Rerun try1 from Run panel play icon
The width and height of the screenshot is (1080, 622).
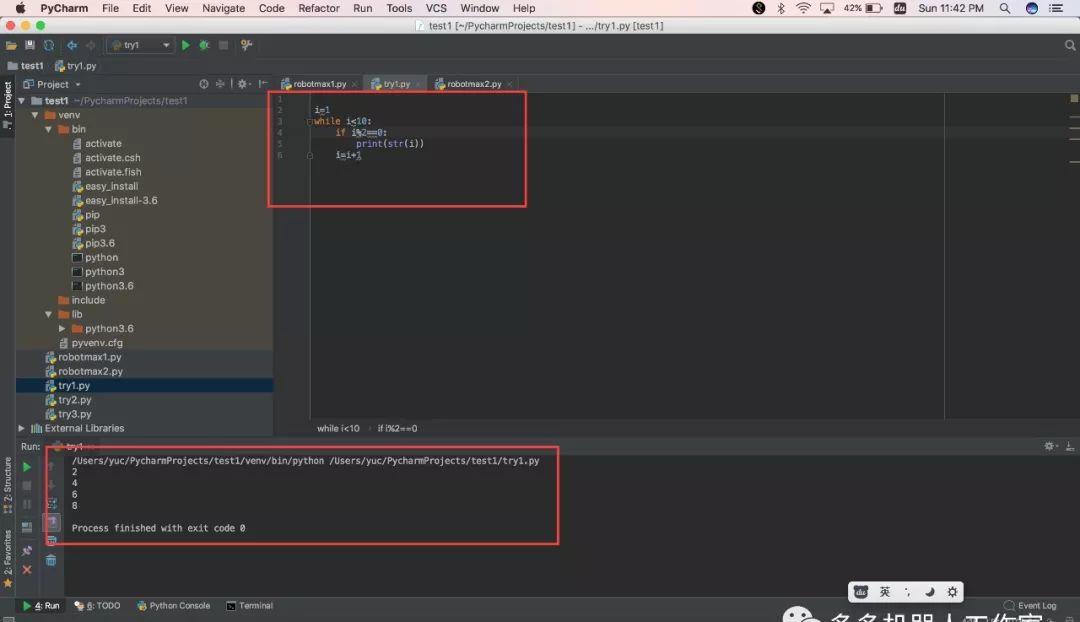(x=27, y=467)
